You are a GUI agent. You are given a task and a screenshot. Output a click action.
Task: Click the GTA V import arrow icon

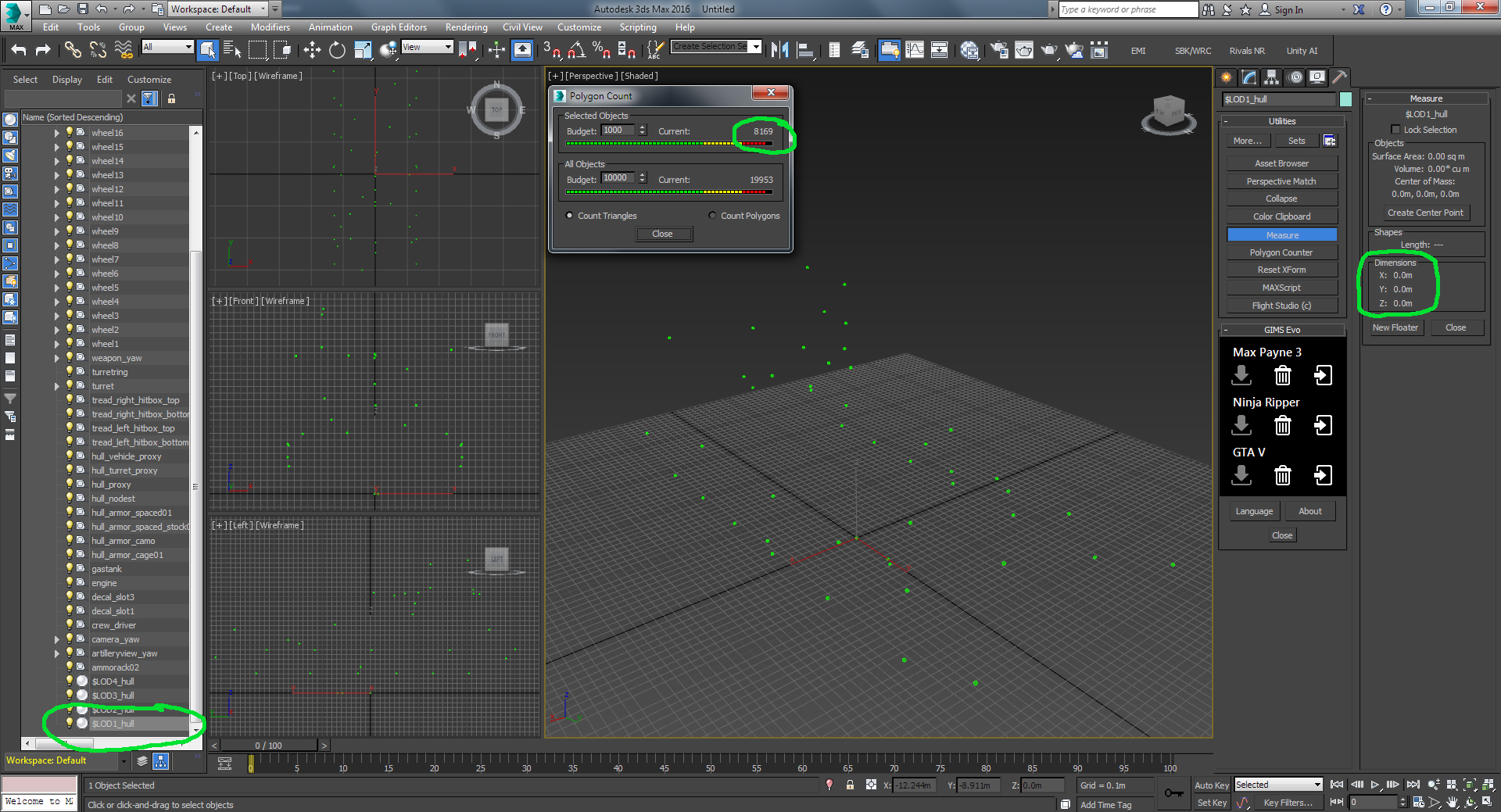(x=1323, y=475)
